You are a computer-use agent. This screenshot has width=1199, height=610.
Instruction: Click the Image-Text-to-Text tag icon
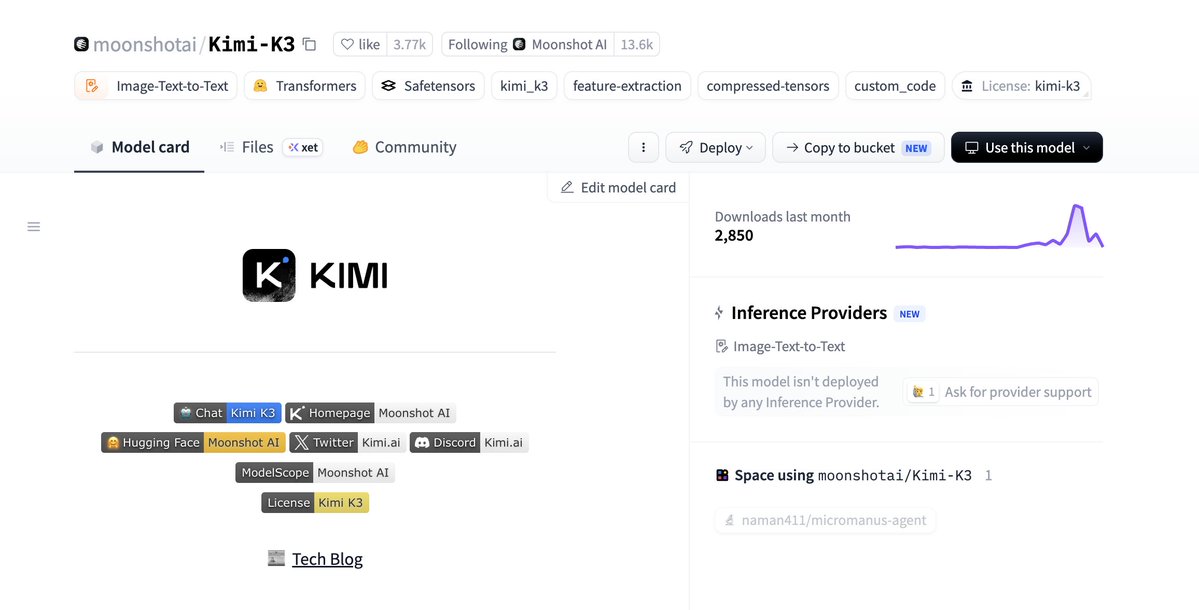pyautogui.click(x=92, y=86)
